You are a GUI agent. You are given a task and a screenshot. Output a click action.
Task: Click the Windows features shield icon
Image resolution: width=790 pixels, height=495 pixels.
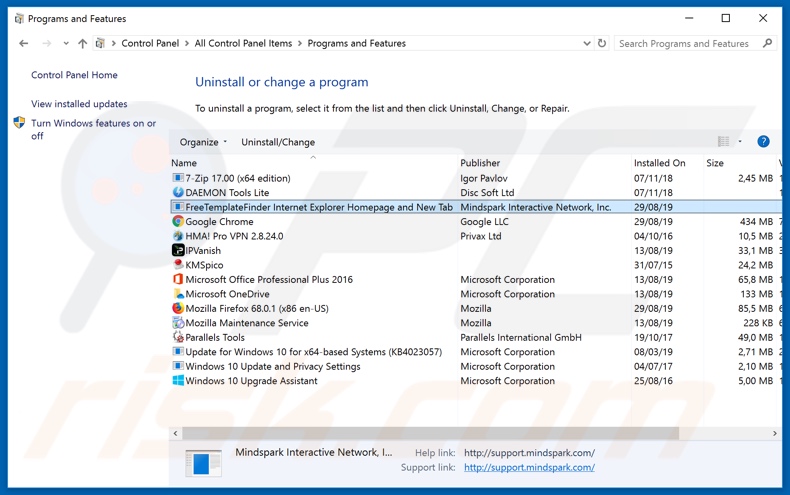(19, 122)
